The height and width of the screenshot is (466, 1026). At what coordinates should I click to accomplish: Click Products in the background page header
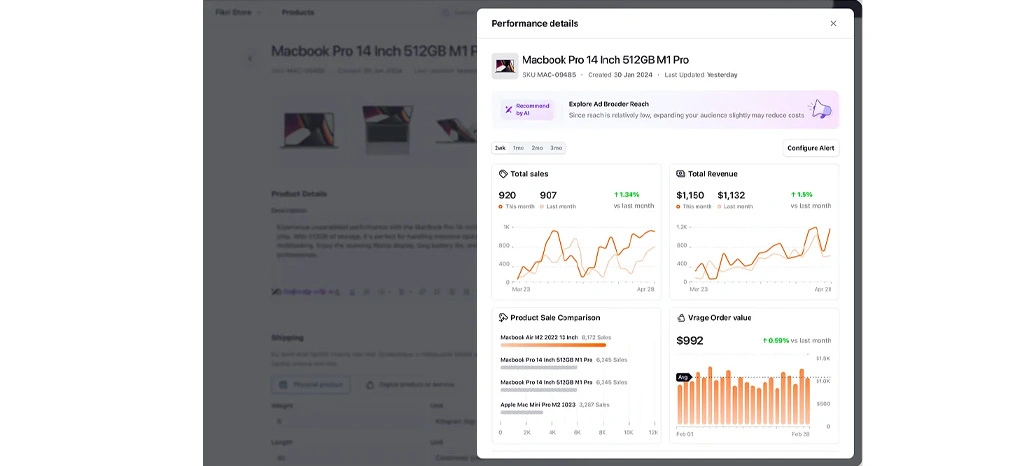[x=298, y=12]
